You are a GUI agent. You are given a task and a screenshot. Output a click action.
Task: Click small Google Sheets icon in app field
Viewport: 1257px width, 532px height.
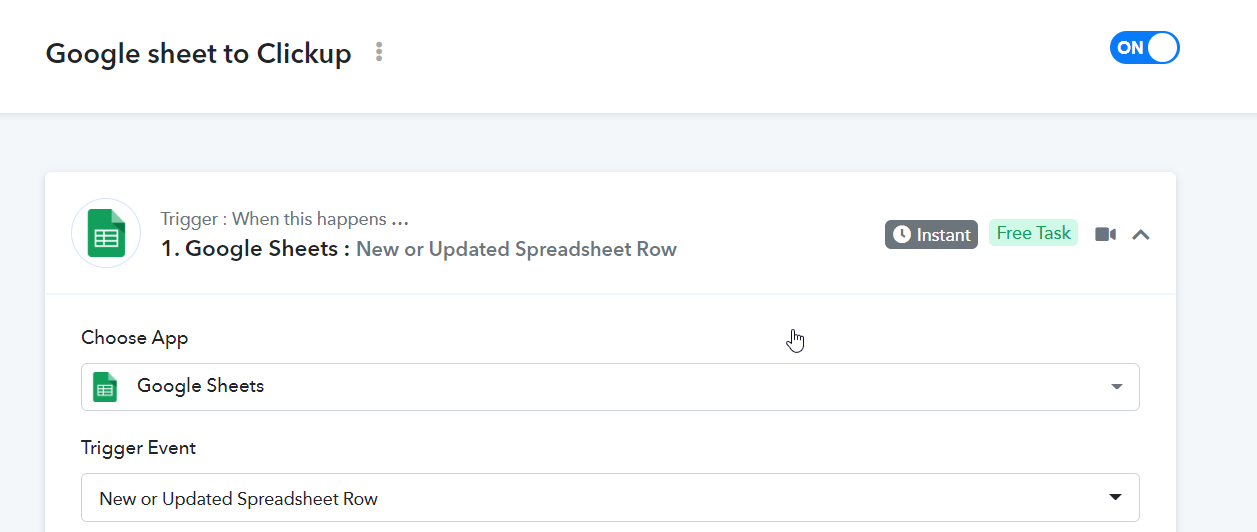[x=105, y=387]
